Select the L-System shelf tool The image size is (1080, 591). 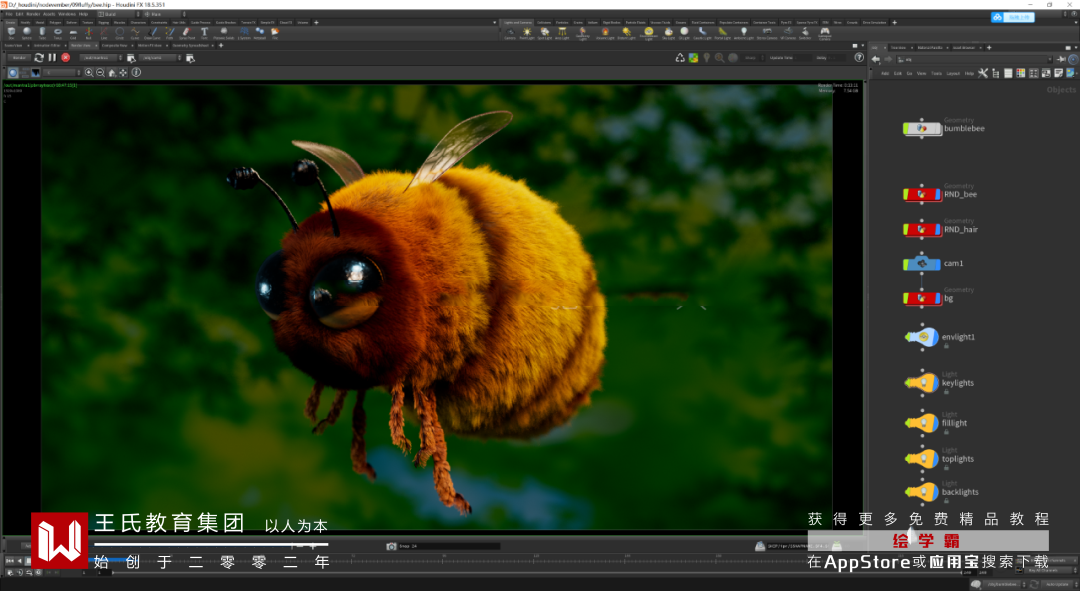click(x=245, y=32)
